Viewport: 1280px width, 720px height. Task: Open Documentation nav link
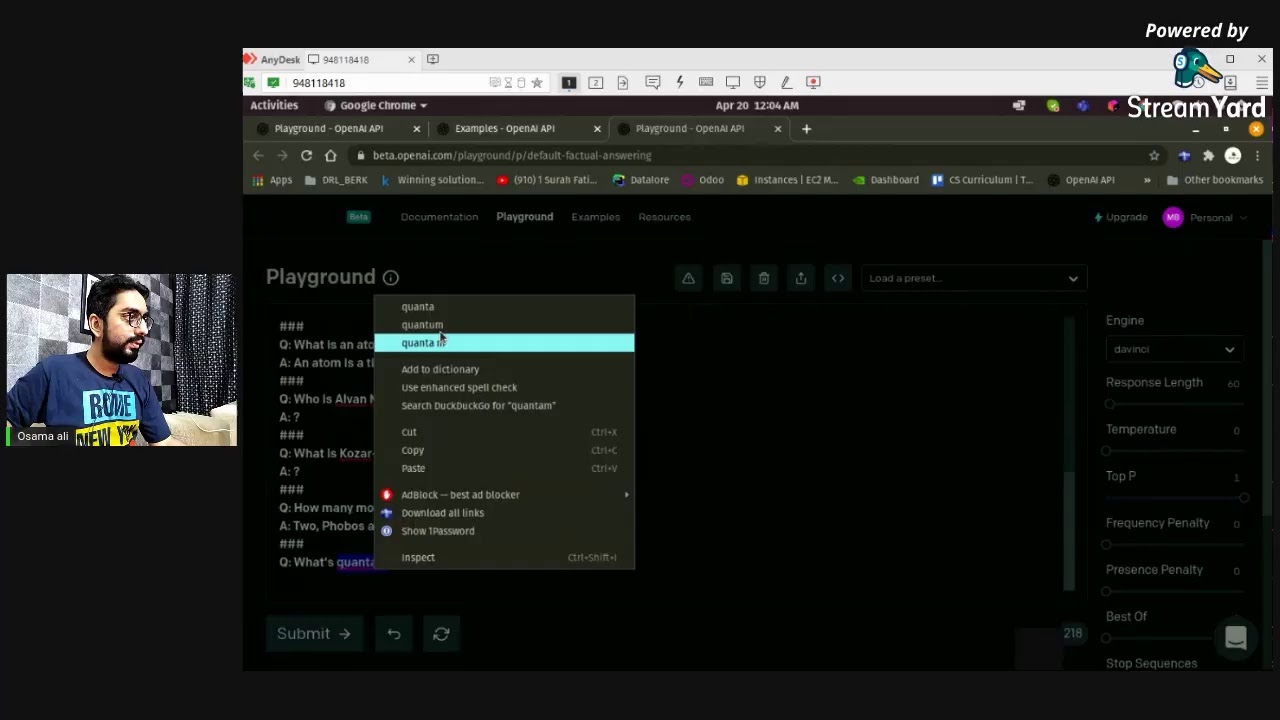click(439, 217)
